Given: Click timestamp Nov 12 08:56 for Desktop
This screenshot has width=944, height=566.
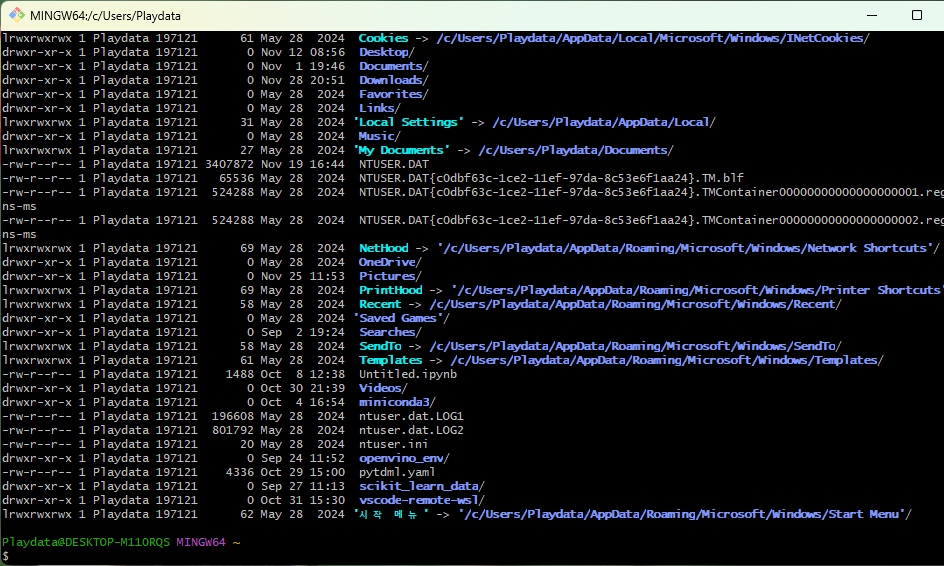Looking at the screenshot, I should point(303,52).
